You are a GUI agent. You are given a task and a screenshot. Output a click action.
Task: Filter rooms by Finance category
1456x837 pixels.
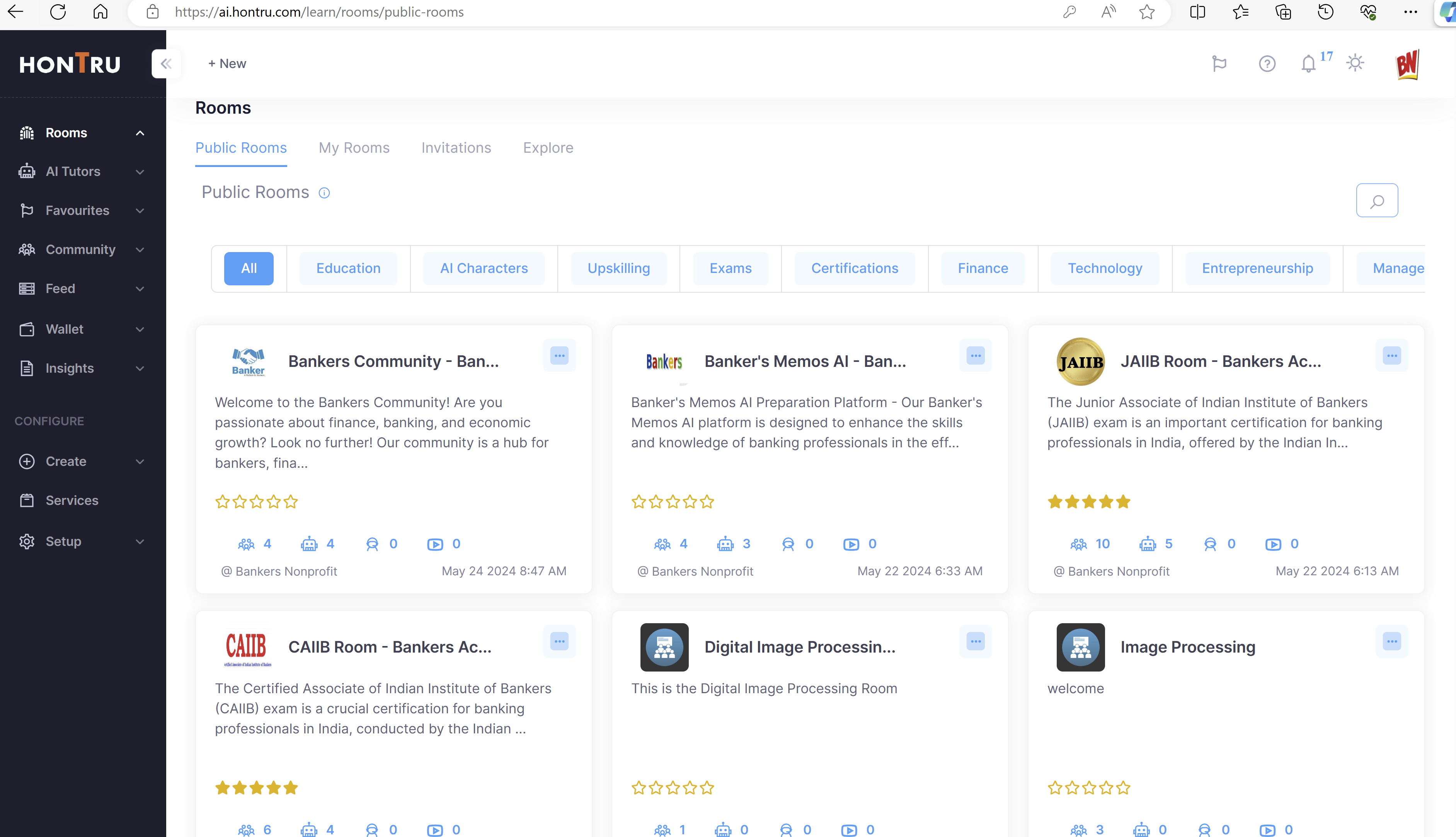(x=983, y=268)
